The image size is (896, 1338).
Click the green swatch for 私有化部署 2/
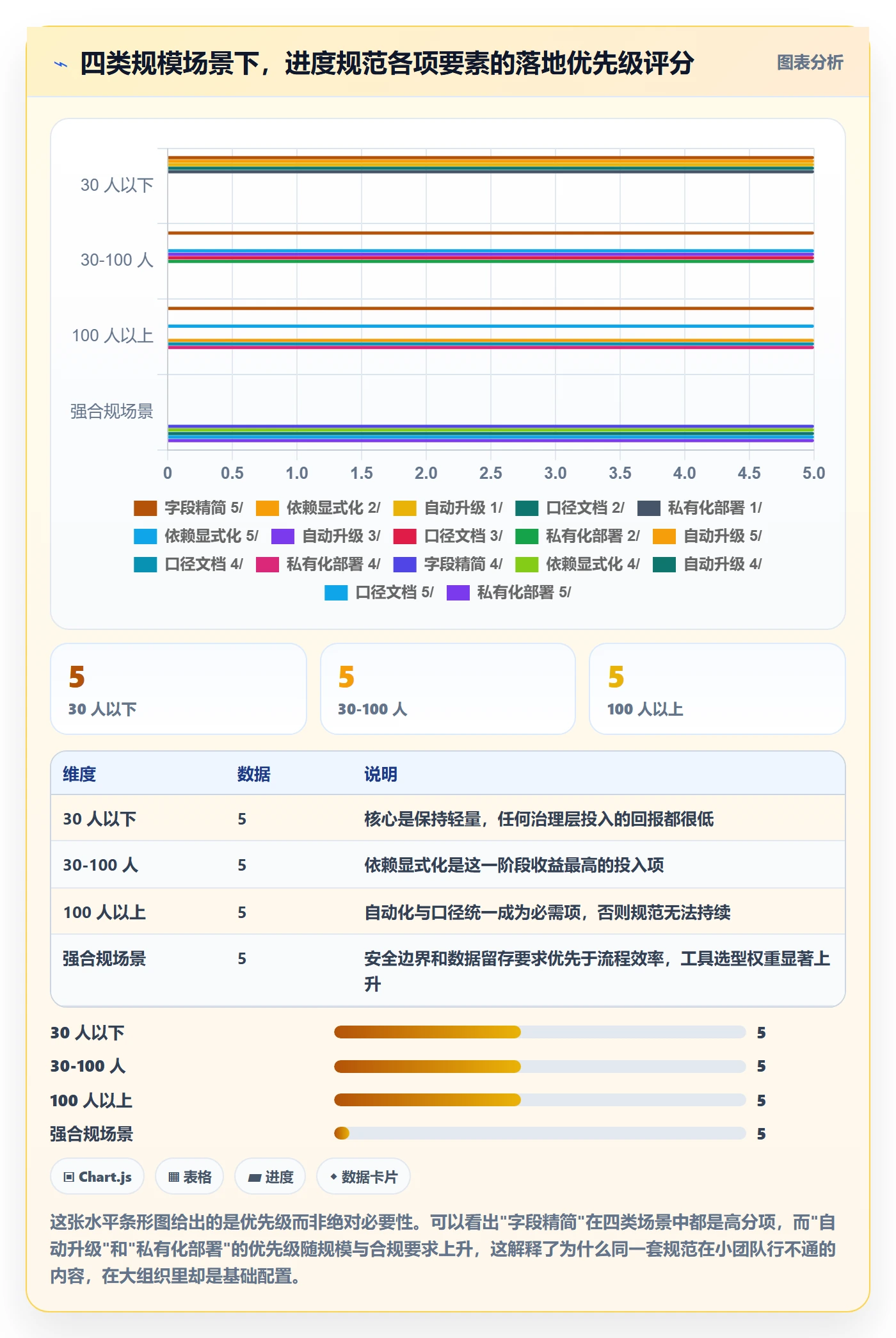pyautogui.click(x=527, y=536)
